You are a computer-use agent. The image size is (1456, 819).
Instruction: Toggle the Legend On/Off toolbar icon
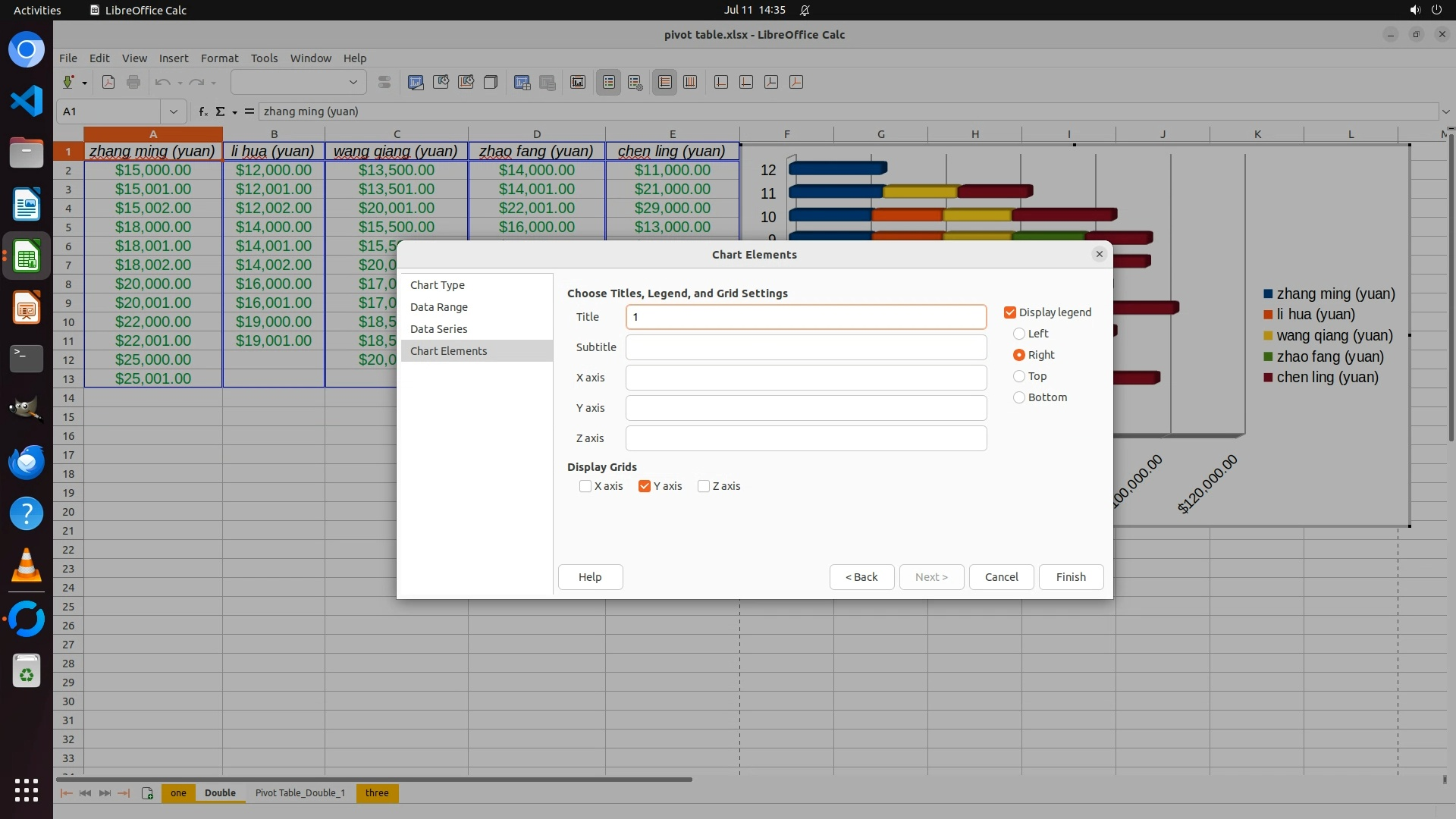coord(609,83)
